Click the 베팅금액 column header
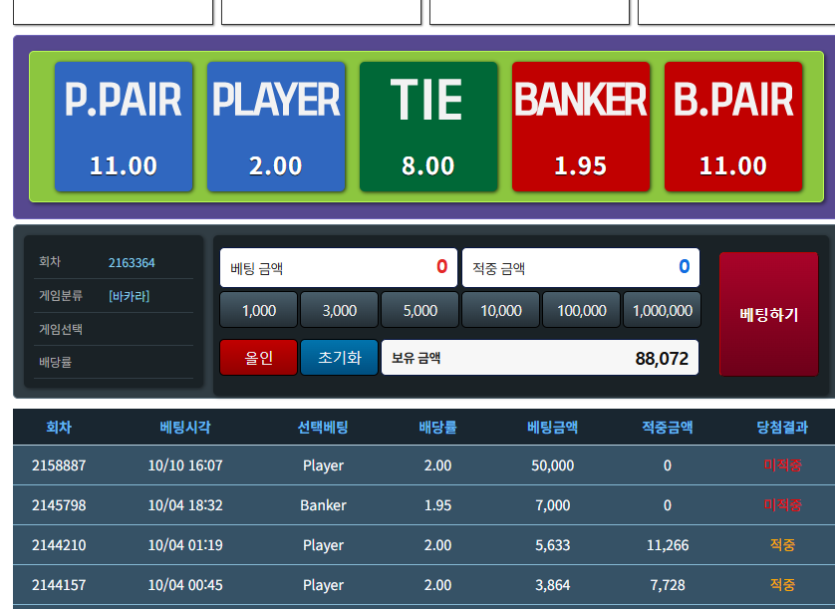Screen dimensions: 835x609 [x=553, y=427]
